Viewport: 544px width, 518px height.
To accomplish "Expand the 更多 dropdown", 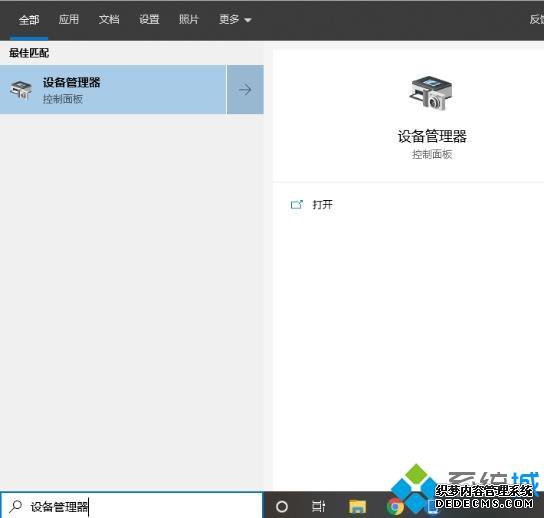I will (235, 20).
